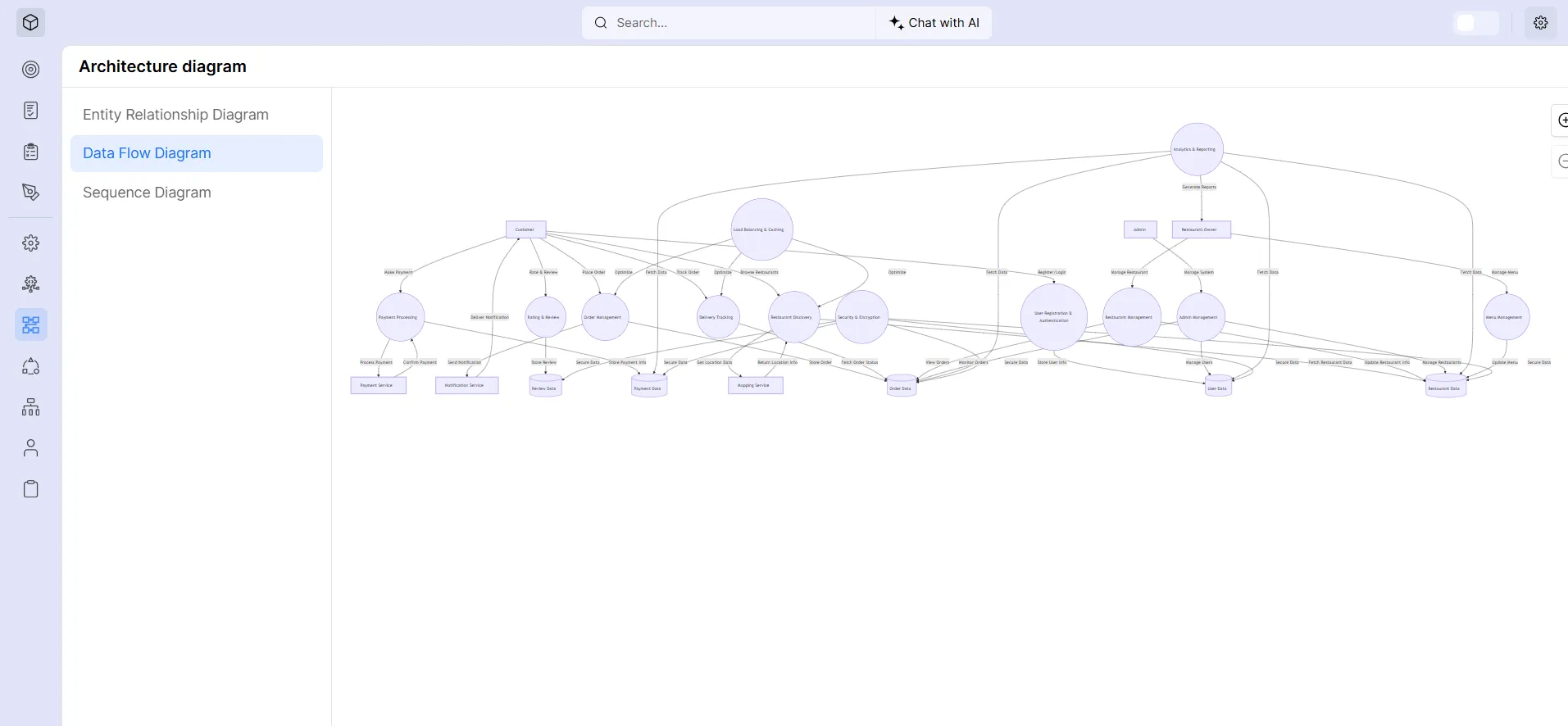Select the Customer entity node
This screenshot has height=726, width=1568.
525,229
